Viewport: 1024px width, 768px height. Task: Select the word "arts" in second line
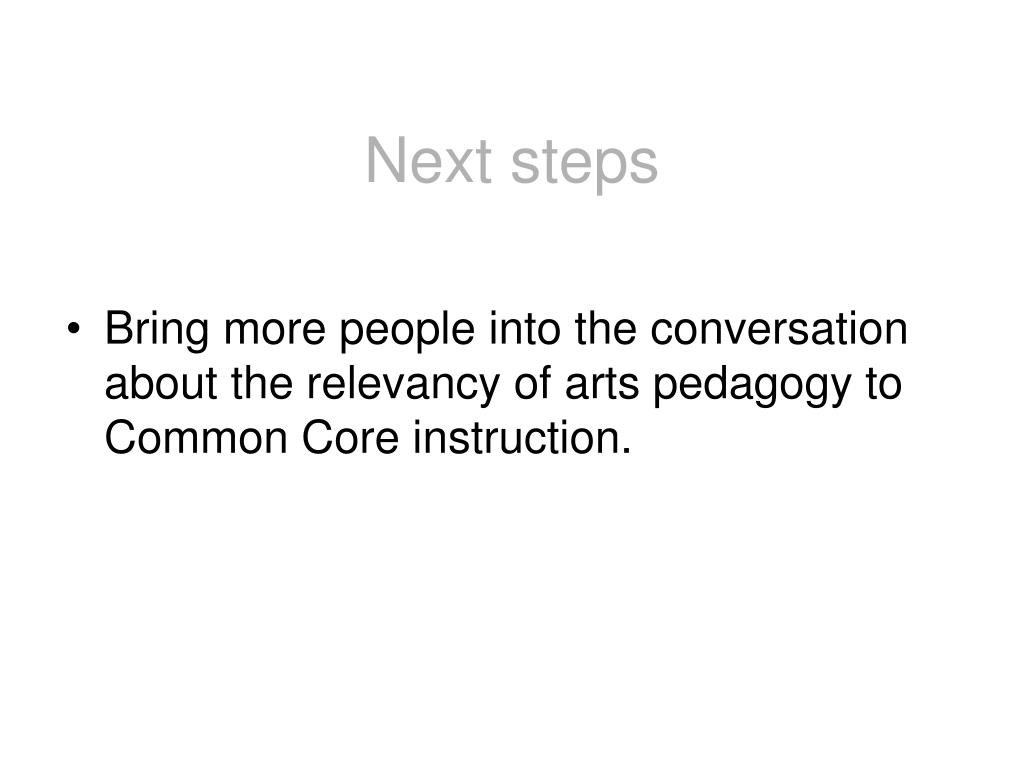pos(601,385)
